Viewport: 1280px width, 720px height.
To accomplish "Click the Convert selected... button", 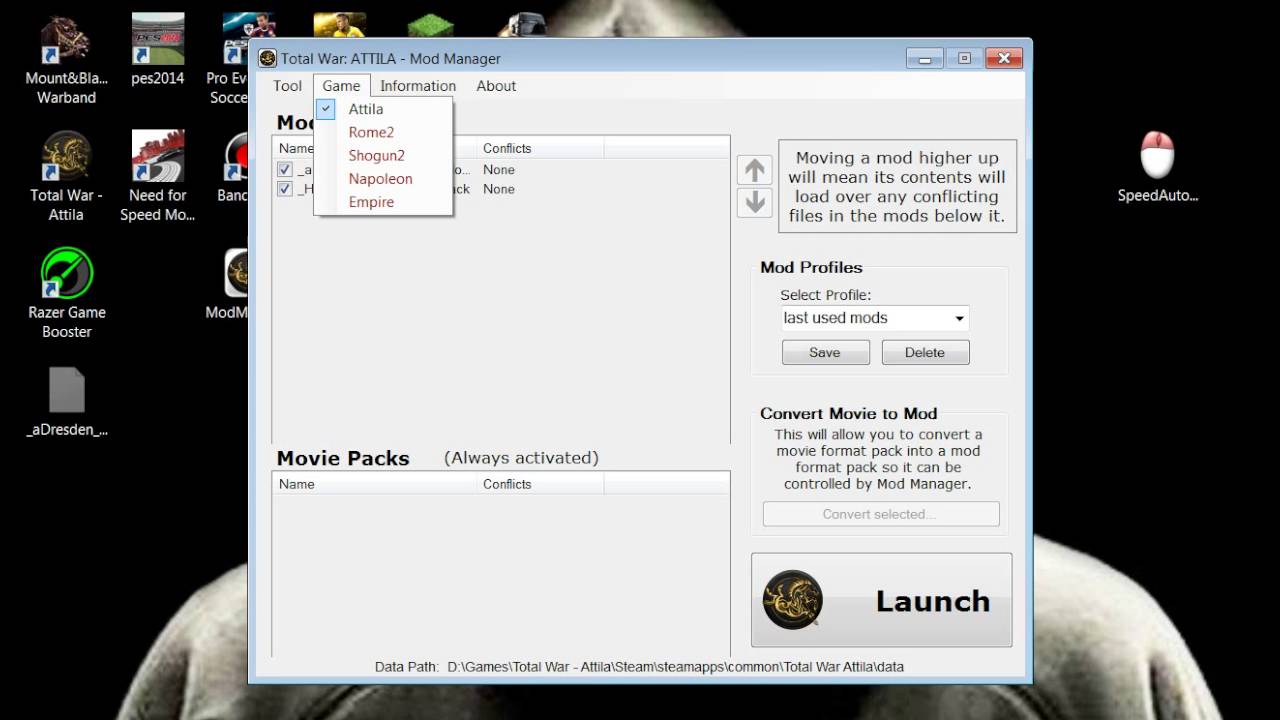I will (881, 514).
